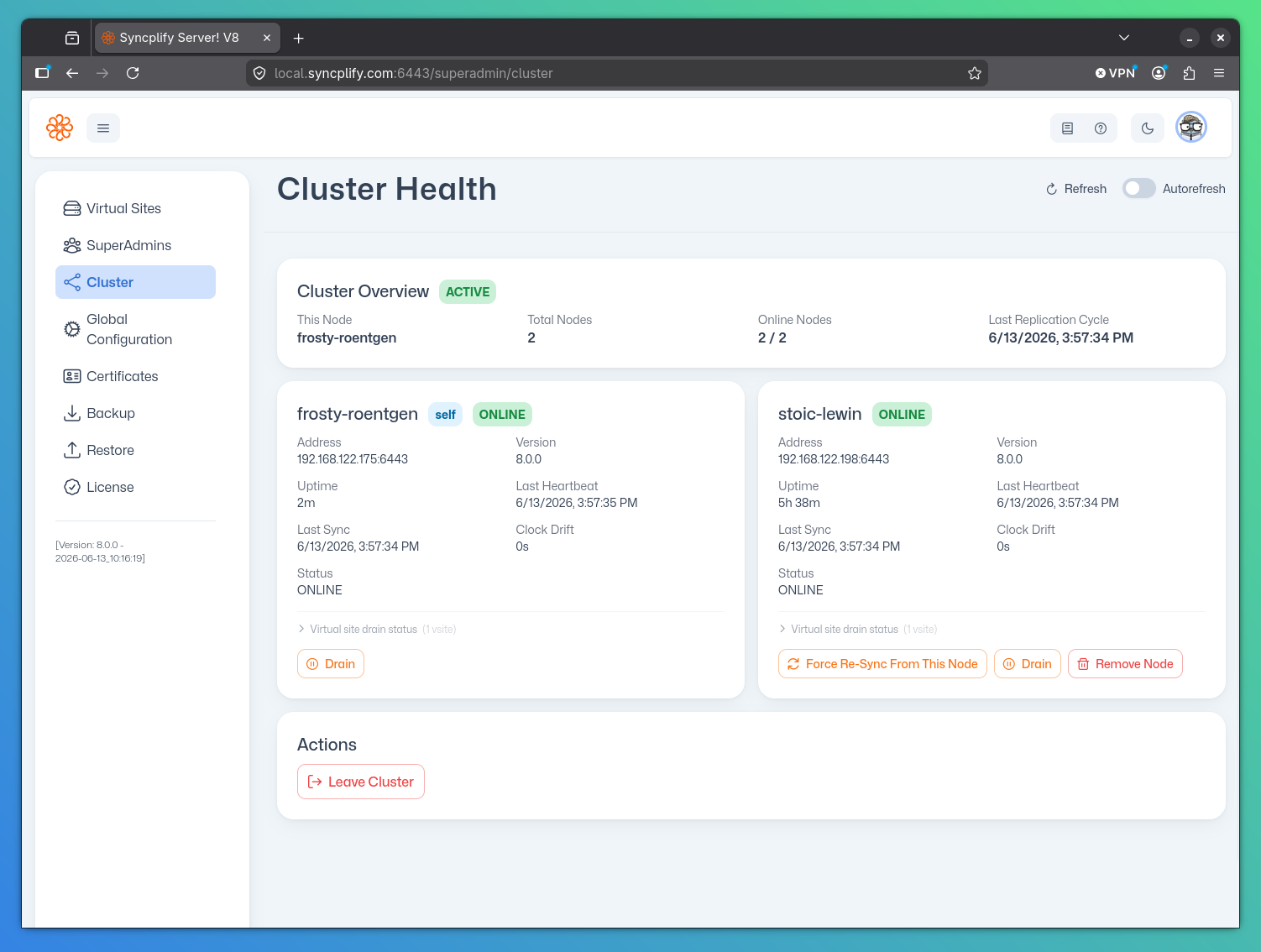
Task: Open the browser extensions puzzle icon
Action: pyautogui.click(x=1189, y=73)
